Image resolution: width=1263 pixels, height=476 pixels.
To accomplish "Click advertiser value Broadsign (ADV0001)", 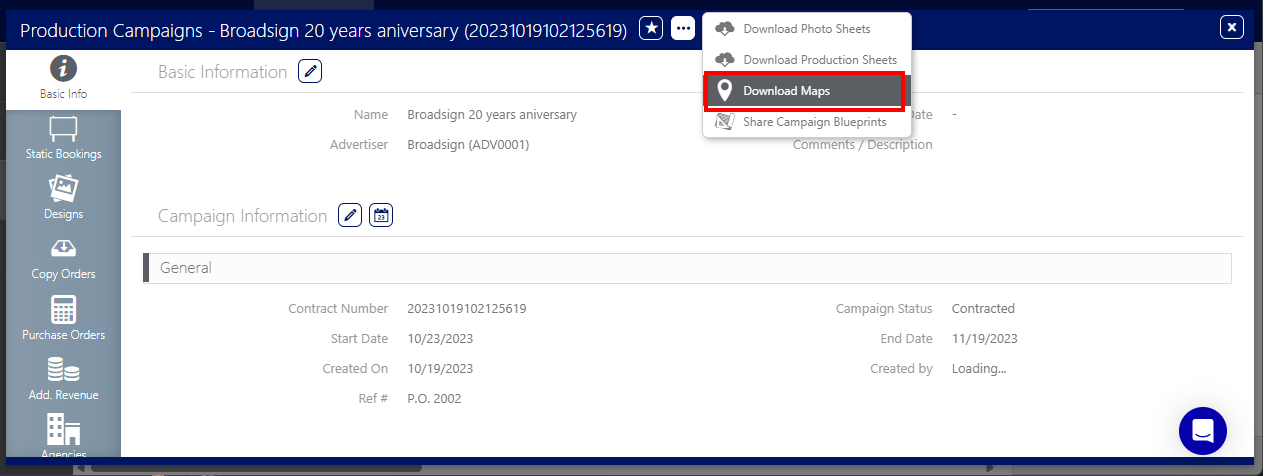I will 468,144.
